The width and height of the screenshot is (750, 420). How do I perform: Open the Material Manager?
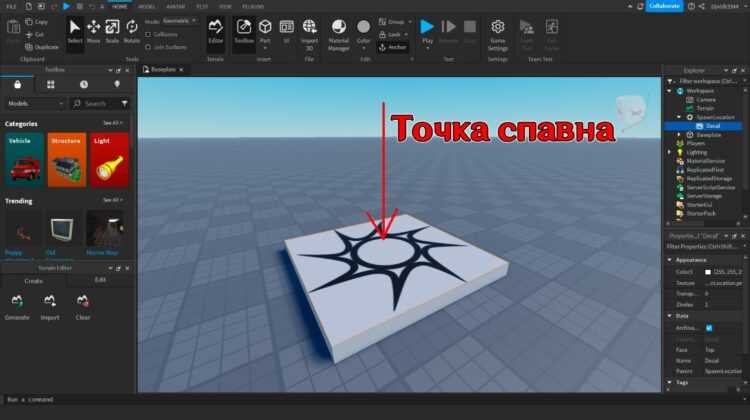[339, 33]
